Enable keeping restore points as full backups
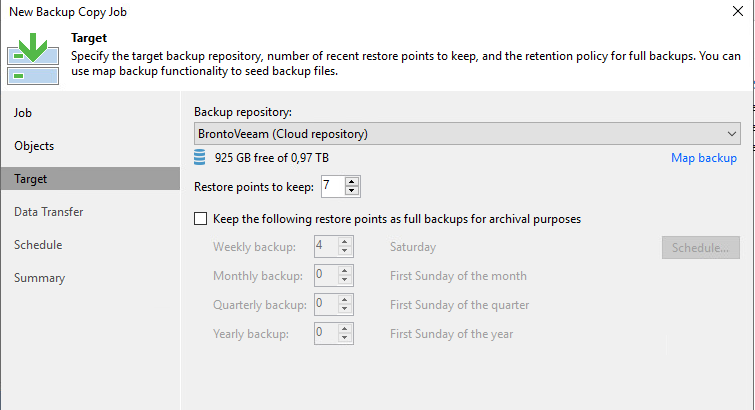This screenshot has height=410, width=755. 201,218
